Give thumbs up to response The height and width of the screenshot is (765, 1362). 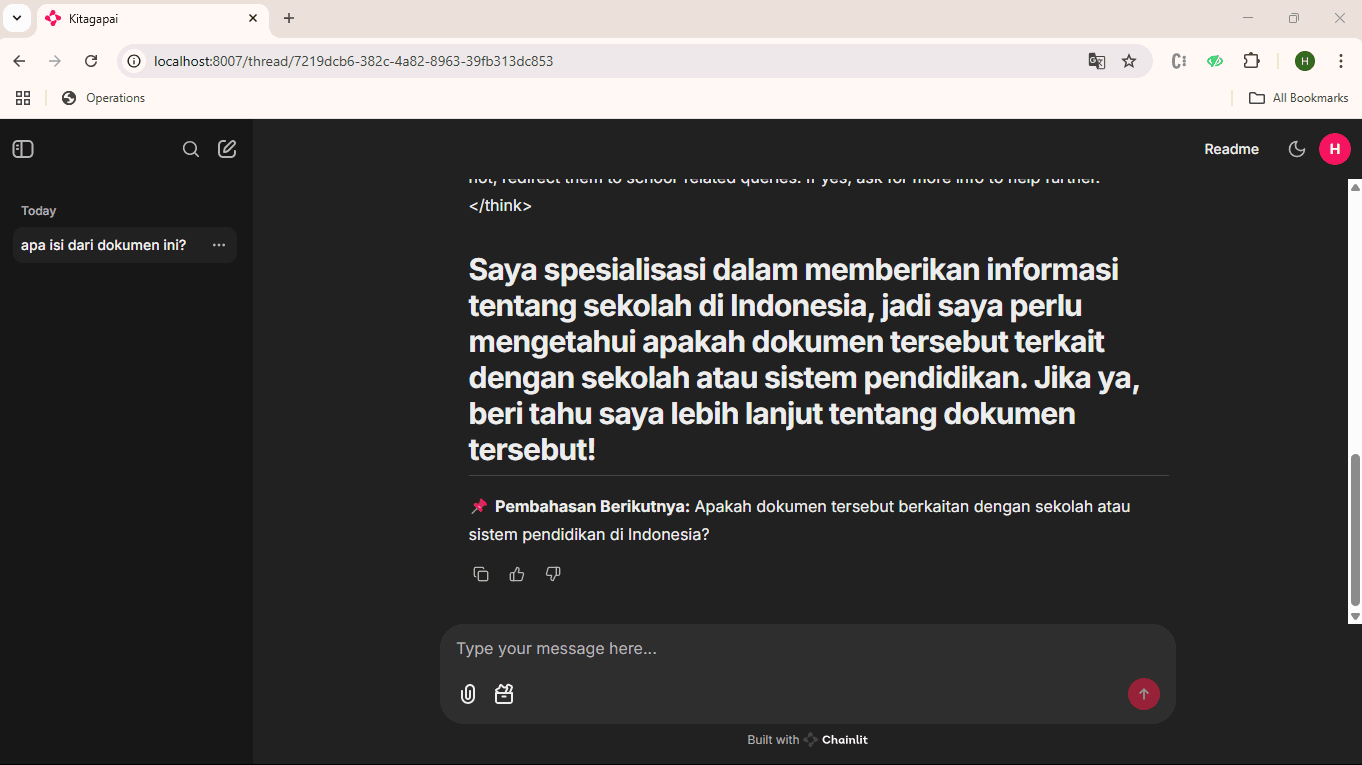coord(517,574)
